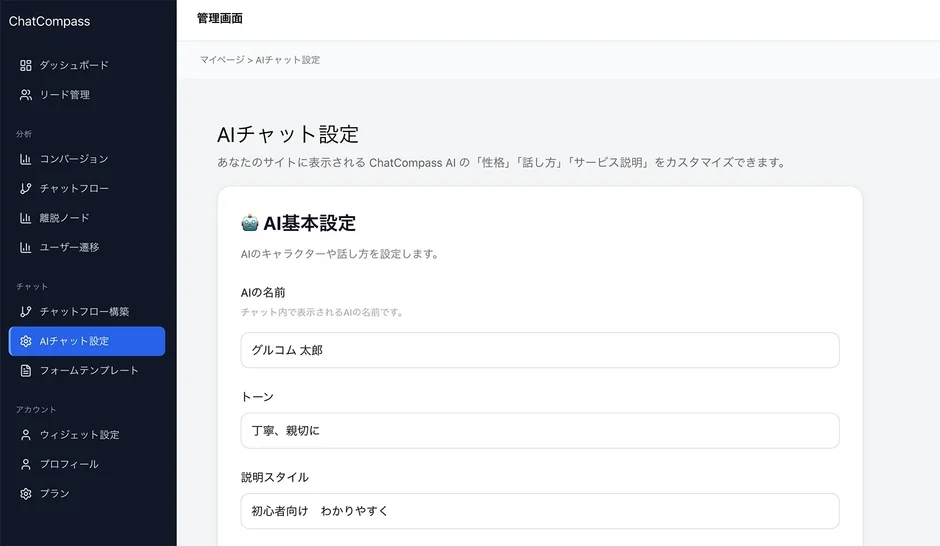Click the AIチャット設定 page heading
Viewport: 940px width, 546px height.
288,134
